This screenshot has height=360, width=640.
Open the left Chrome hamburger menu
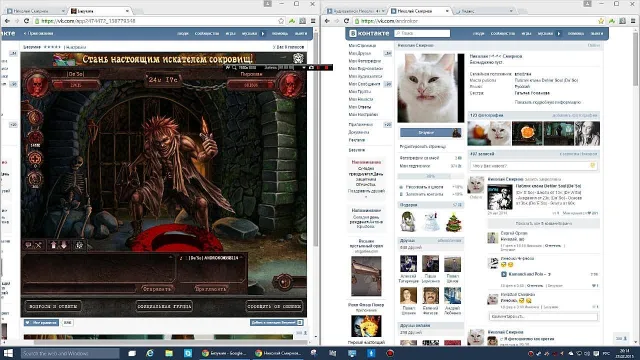coord(313,21)
